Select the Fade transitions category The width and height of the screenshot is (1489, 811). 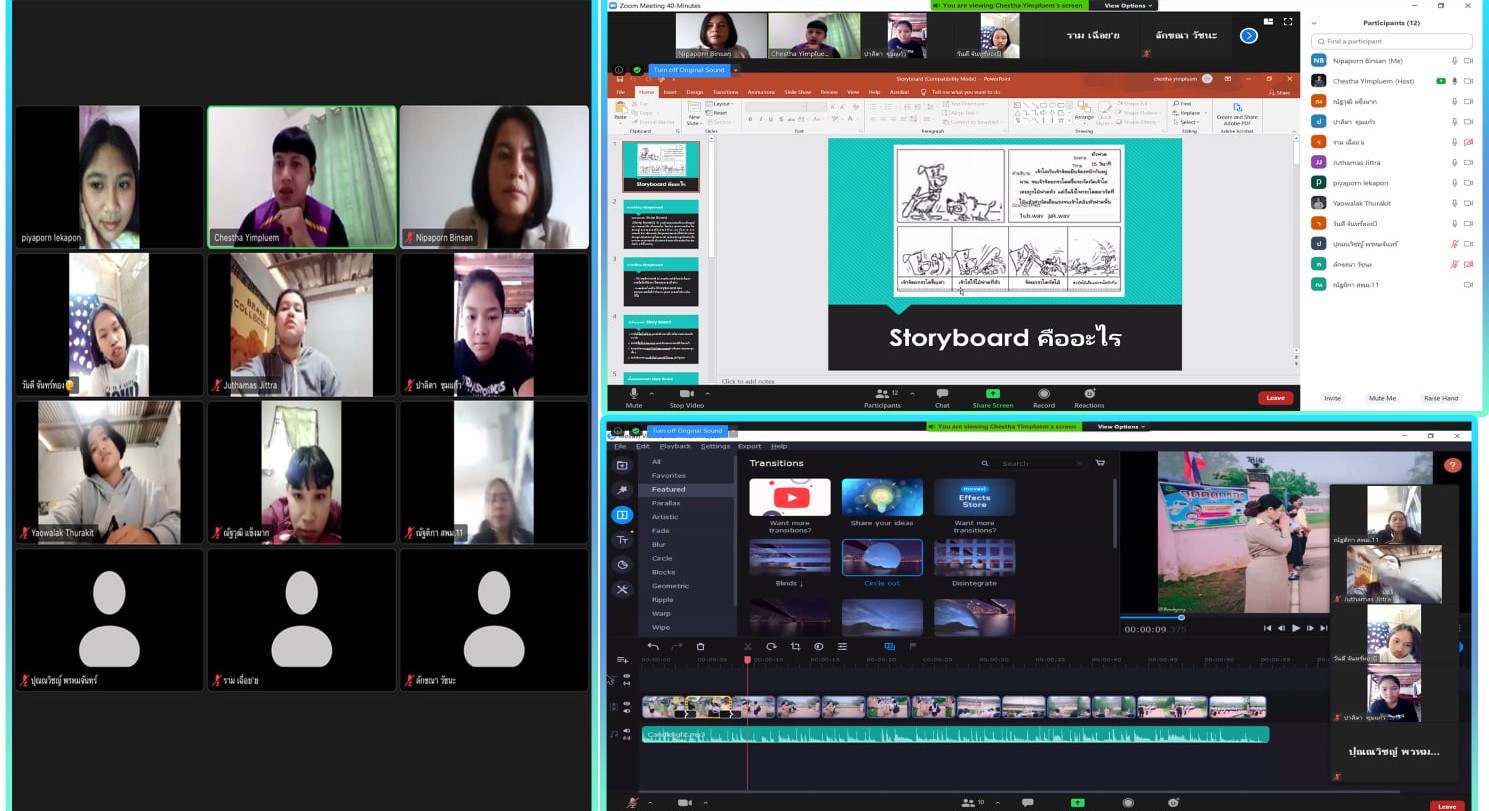click(x=661, y=531)
